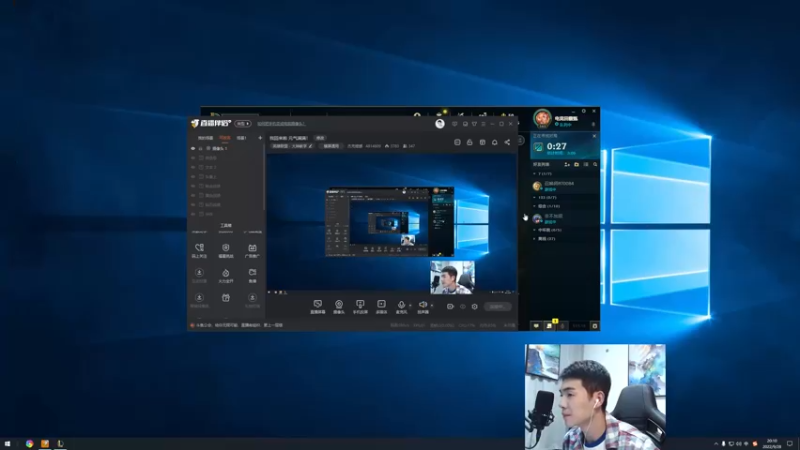
Task: Click the add friend icon in friends list
Action: coord(567,165)
